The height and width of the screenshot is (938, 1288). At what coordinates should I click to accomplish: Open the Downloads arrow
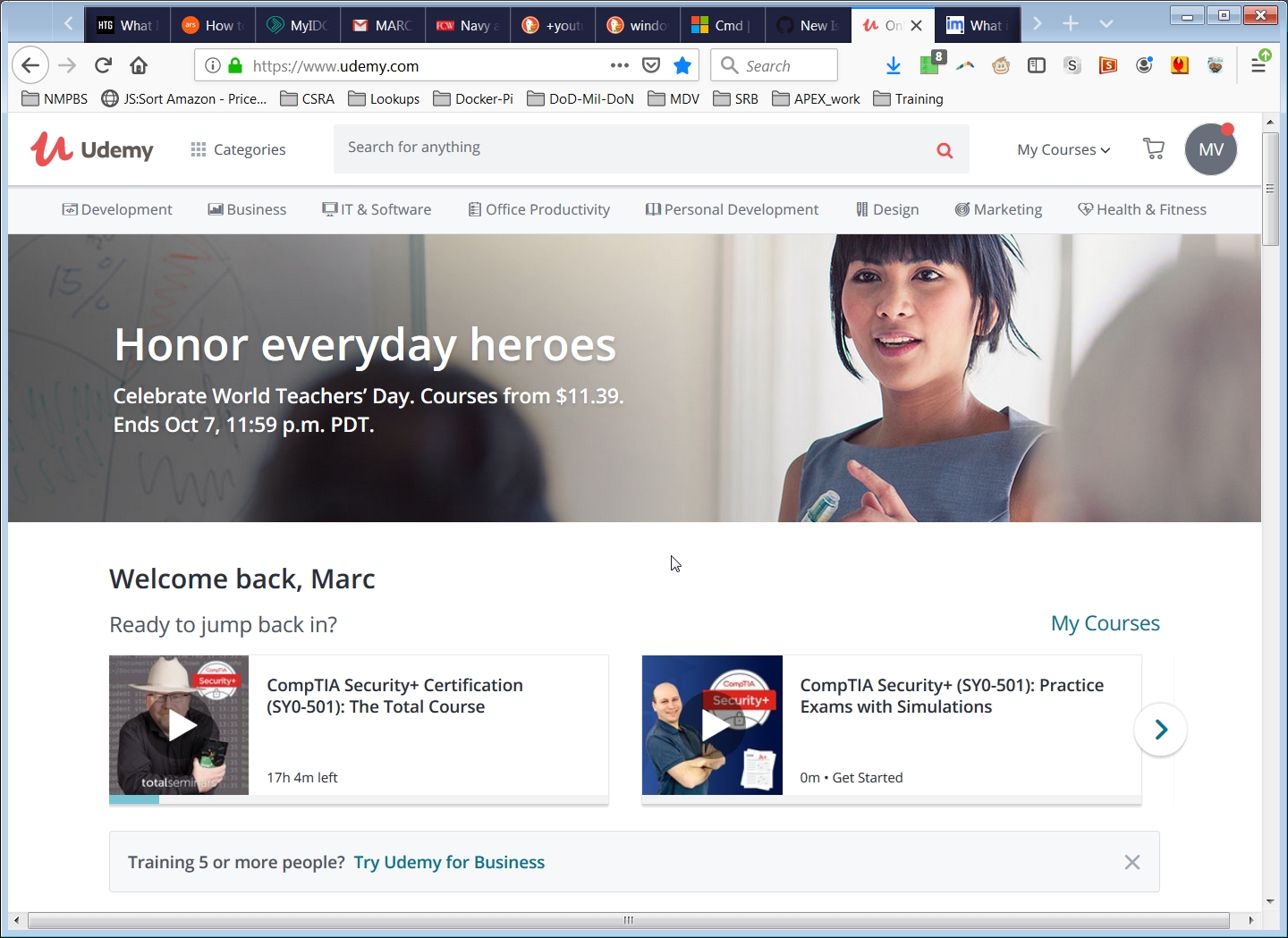(x=893, y=65)
